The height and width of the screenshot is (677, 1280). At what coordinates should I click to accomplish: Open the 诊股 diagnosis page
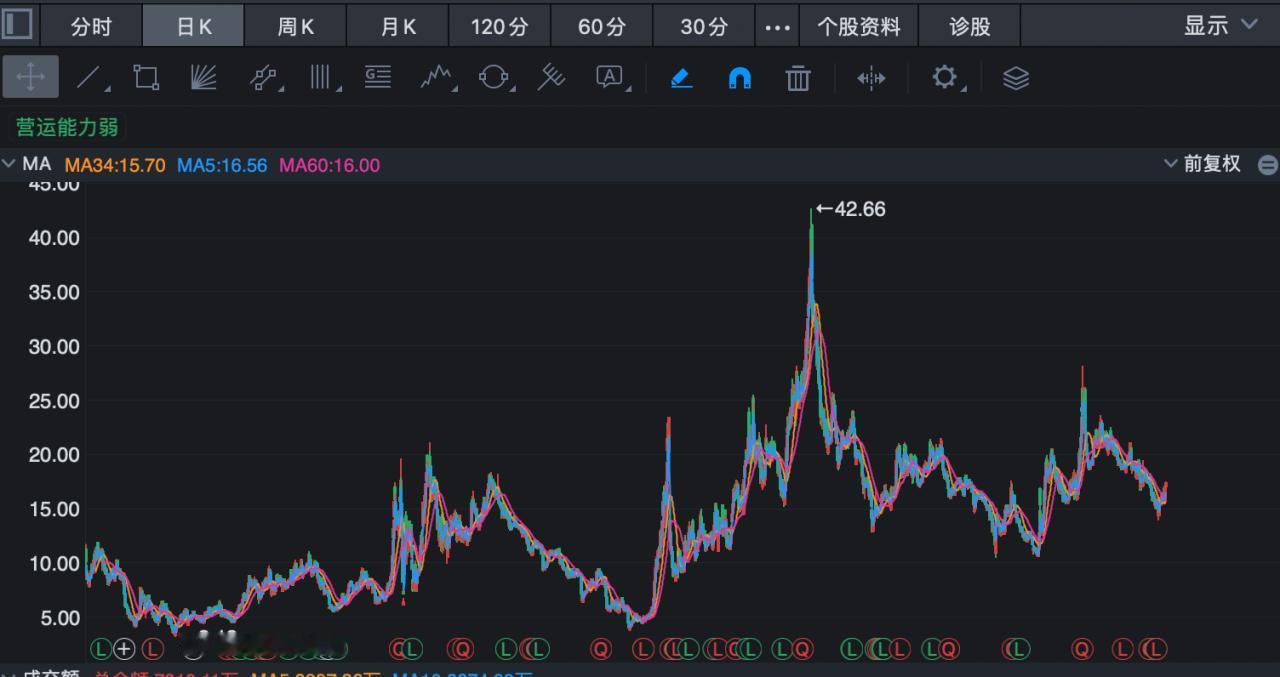click(x=970, y=27)
